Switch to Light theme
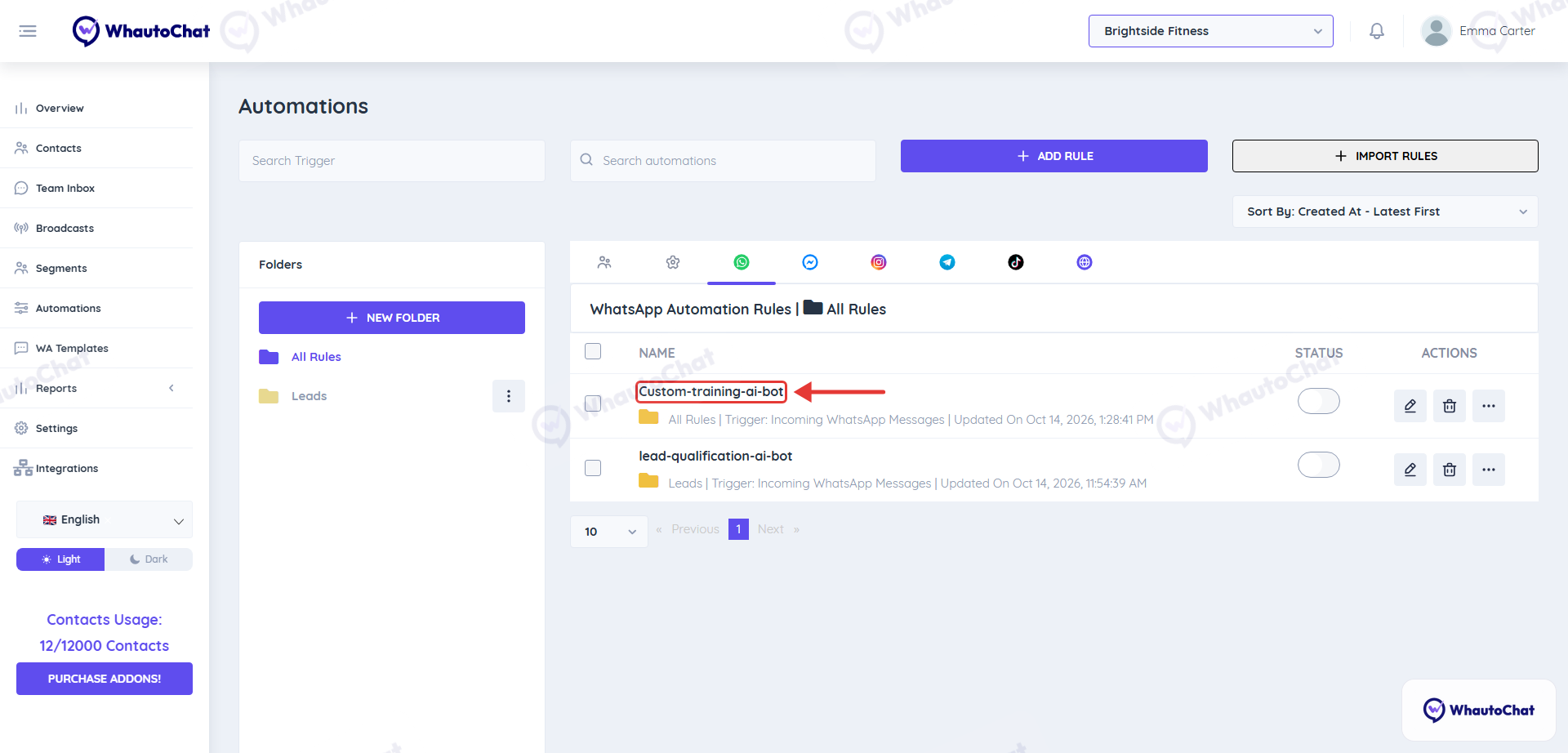Viewport: 1568px width, 753px height. pos(60,559)
